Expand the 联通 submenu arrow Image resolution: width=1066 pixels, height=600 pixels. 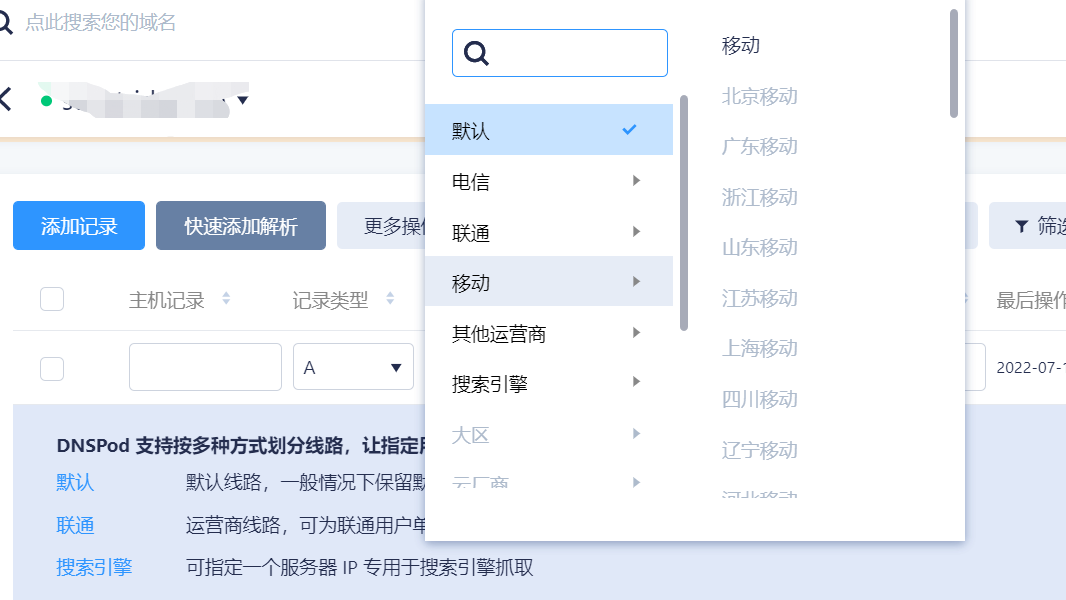636,232
